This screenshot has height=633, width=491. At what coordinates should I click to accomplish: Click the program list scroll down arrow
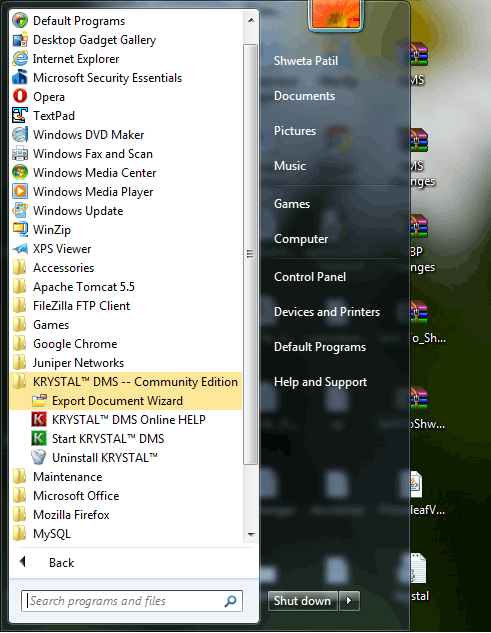point(251,534)
